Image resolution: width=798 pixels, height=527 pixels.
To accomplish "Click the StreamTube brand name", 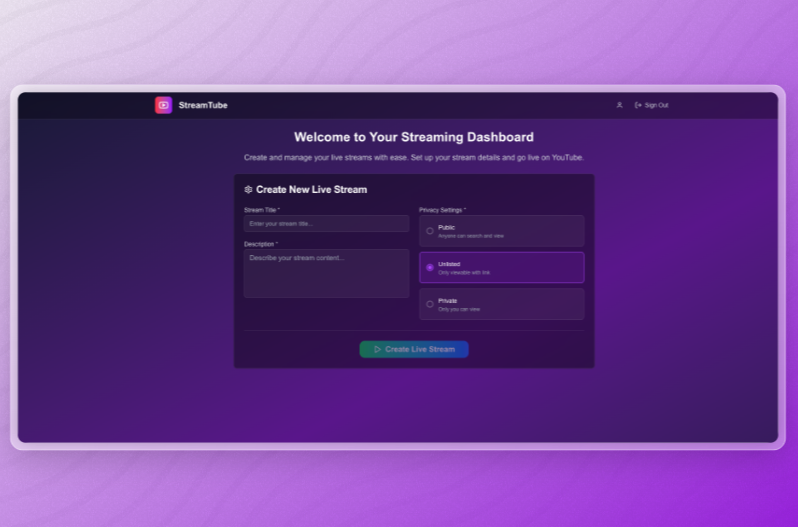I will coord(203,105).
